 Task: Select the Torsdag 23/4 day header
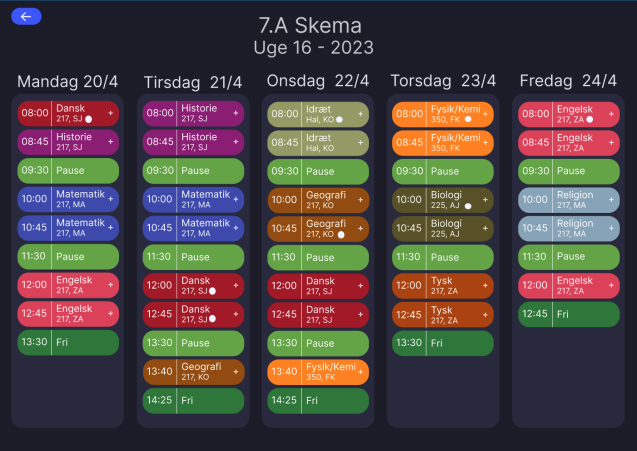[x=443, y=80]
